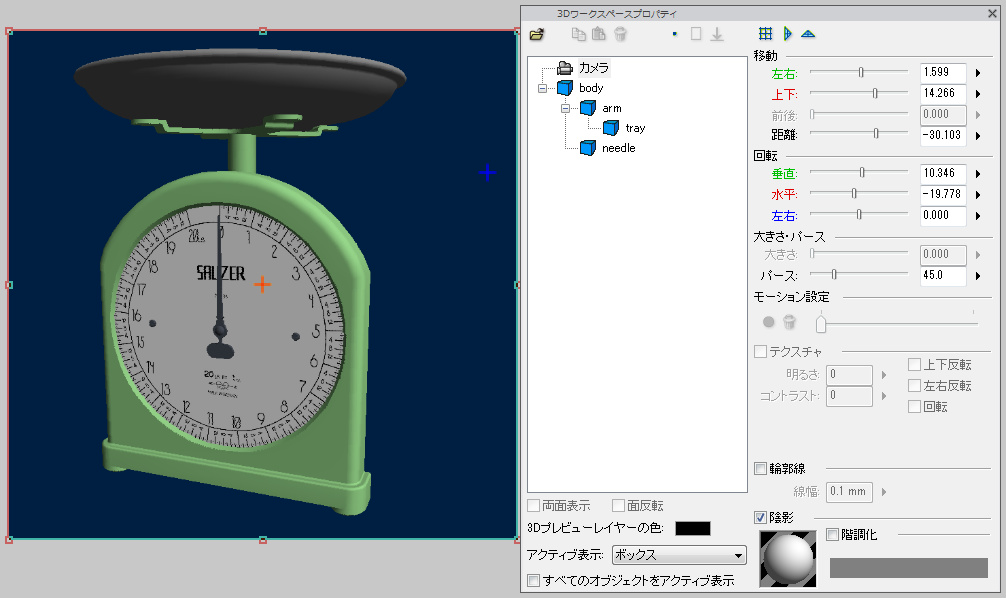Click the 3Dプレビューレイヤーの色 black color swatch
The image size is (1006, 598).
tap(692, 528)
